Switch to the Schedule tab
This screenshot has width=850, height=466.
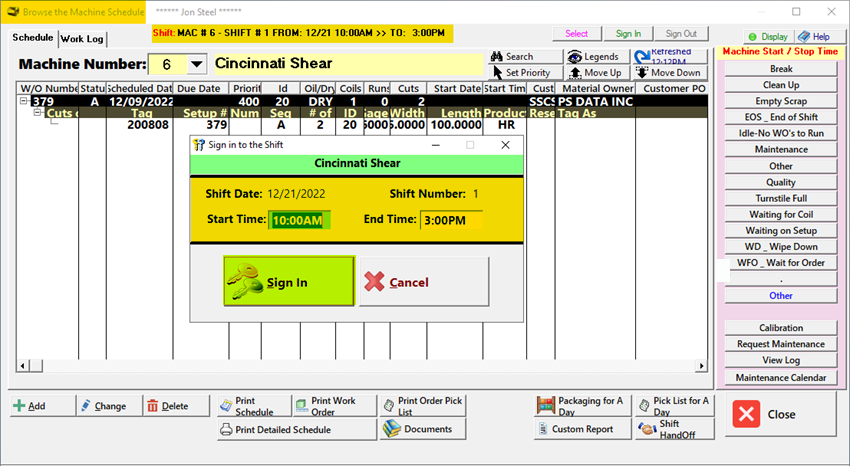click(x=33, y=37)
